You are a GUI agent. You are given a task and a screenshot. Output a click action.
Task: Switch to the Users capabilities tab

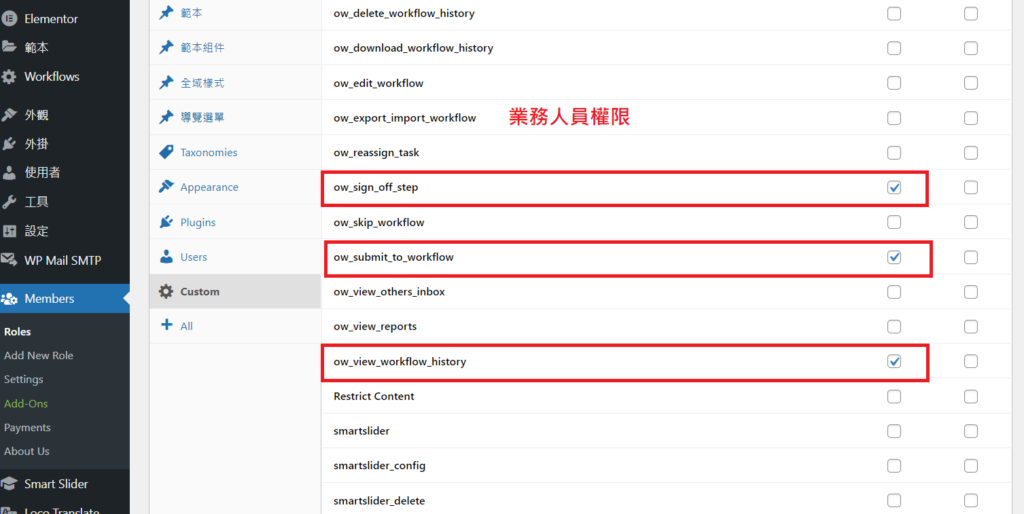coord(193,257)
